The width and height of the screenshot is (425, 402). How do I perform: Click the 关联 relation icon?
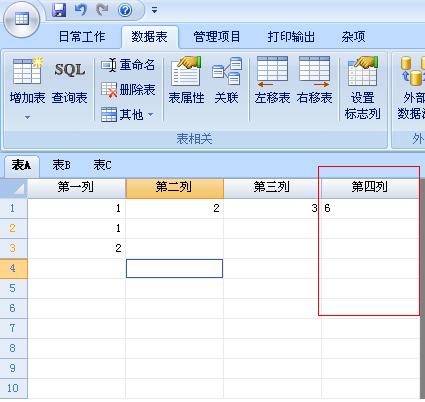click(227, 71)
